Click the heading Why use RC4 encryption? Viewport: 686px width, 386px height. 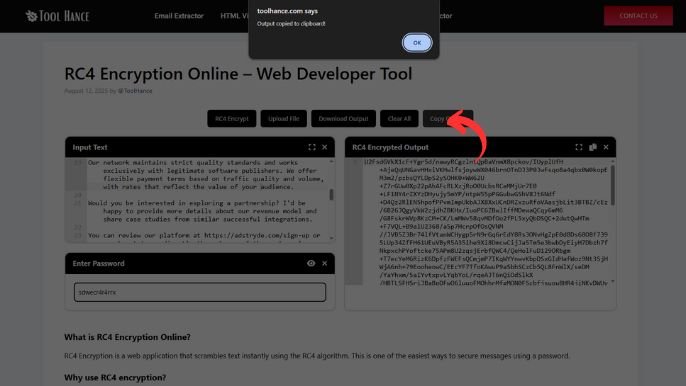(115, 377)
